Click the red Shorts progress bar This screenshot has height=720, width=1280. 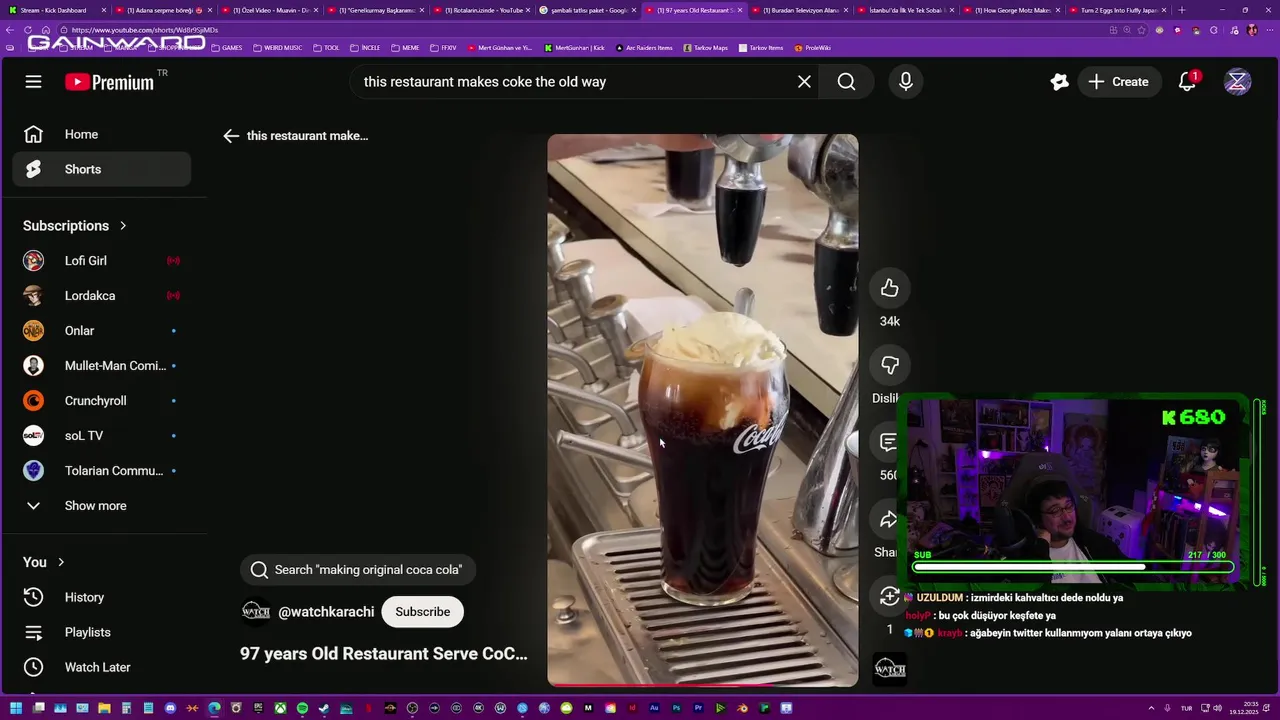tap(702, 685)
